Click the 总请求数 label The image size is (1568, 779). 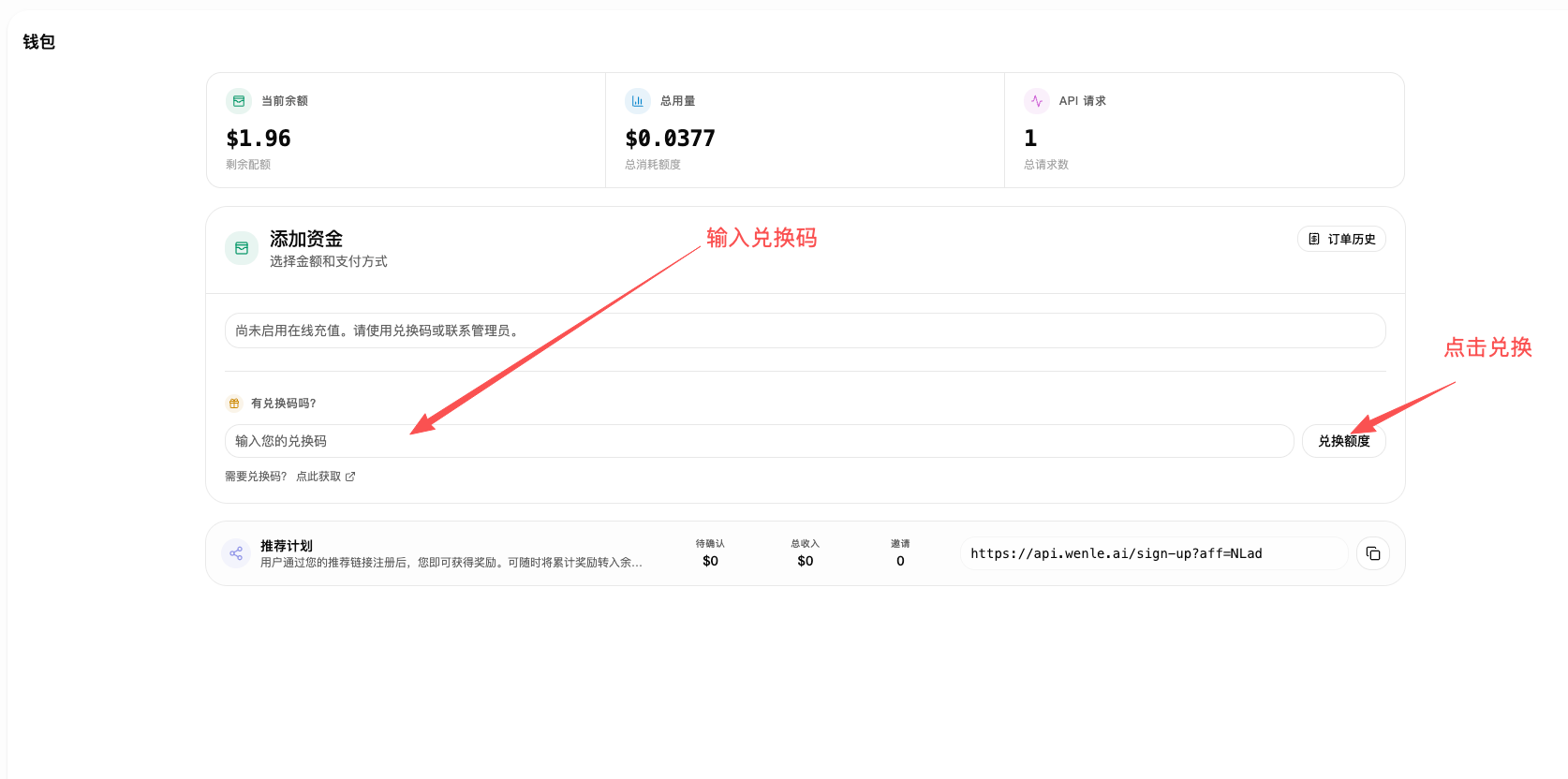point(1046,165)
